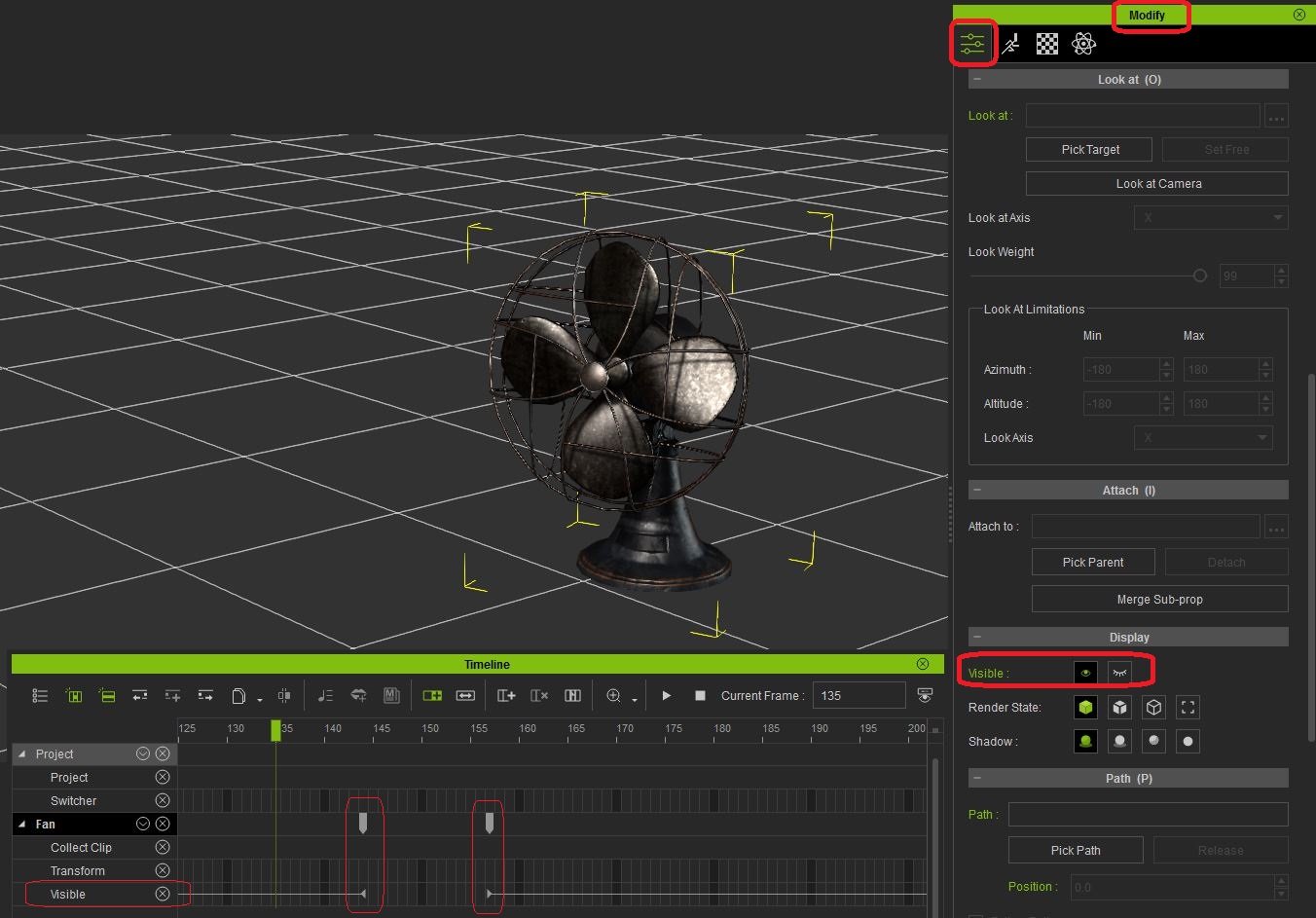Click the Pick Target button
Screen dimensions: 1316x918
point(1089,149)
